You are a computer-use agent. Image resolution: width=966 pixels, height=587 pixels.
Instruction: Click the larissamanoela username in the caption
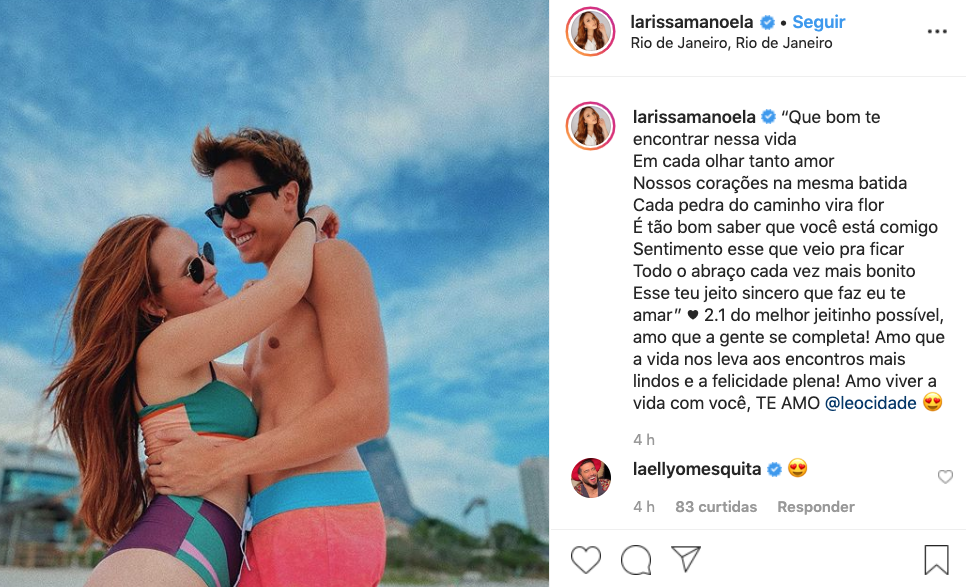[694, 117]
